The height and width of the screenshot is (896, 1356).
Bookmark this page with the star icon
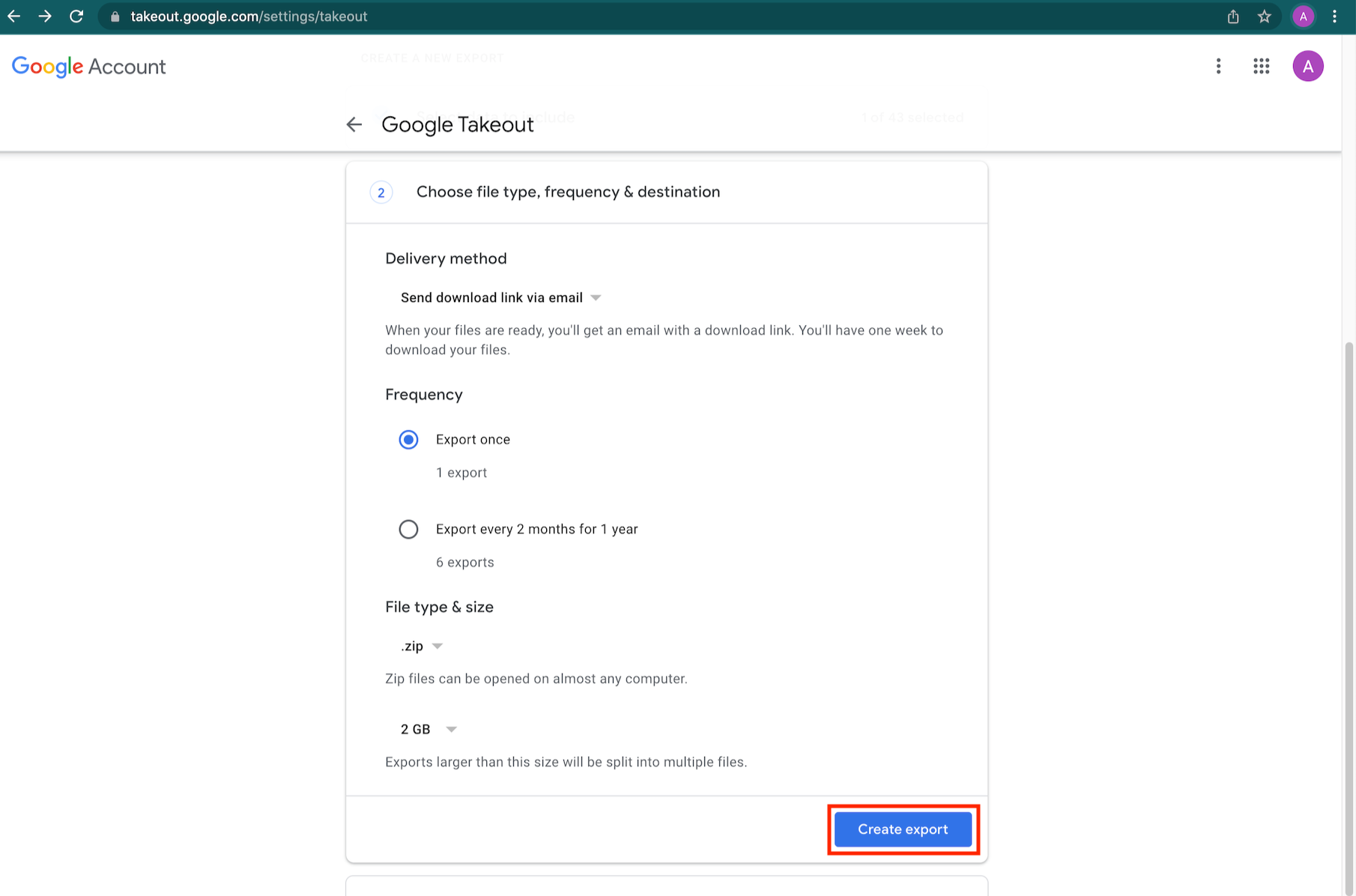[x=1265, y=16]
